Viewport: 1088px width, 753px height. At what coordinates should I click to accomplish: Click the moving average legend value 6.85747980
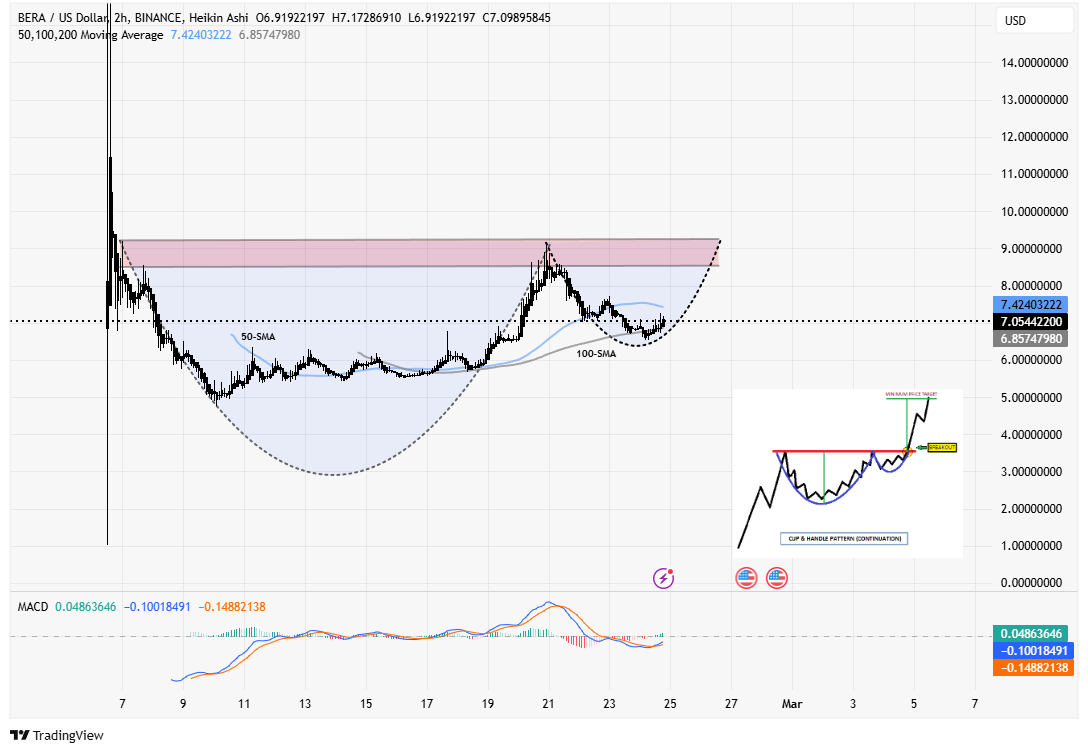pyautogui.click(x=269, y=35)
